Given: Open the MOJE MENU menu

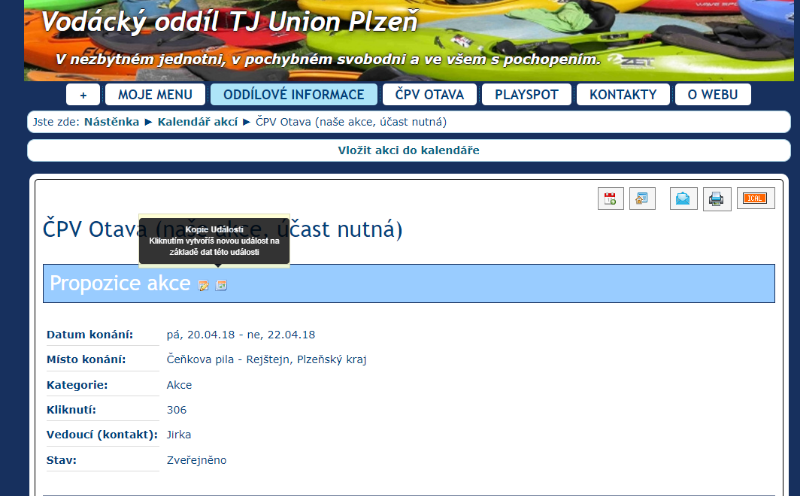Looking at the screenshot, I should point(155,95).
